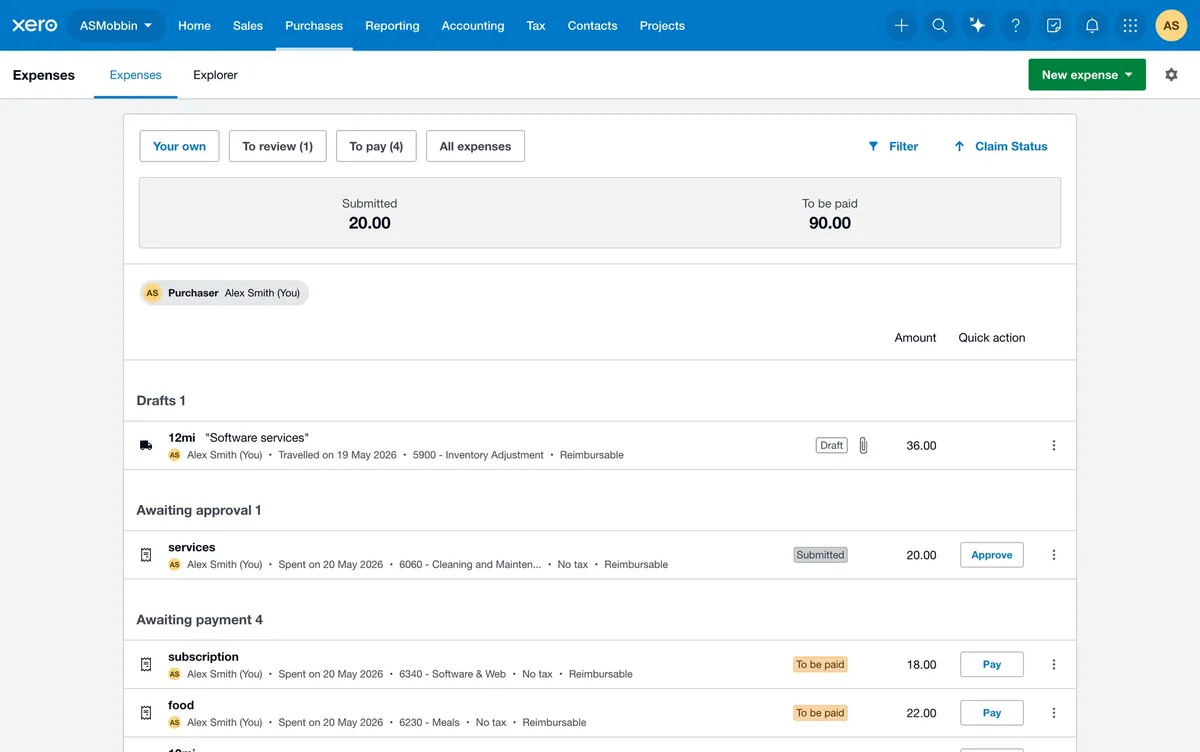This screenshot has height=752, width=1200.
Task: Click the Drafts 1 section heading
Action: coord(161,401)
